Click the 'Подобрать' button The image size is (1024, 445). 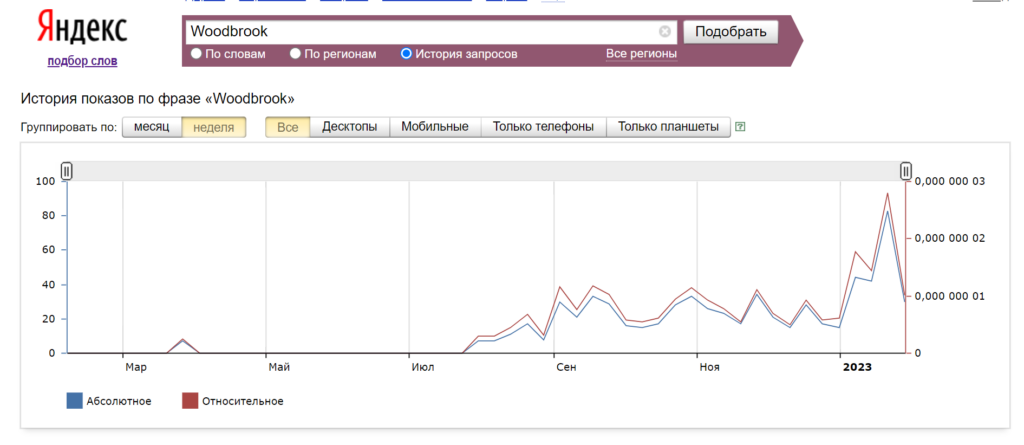(x=731, y=32)
